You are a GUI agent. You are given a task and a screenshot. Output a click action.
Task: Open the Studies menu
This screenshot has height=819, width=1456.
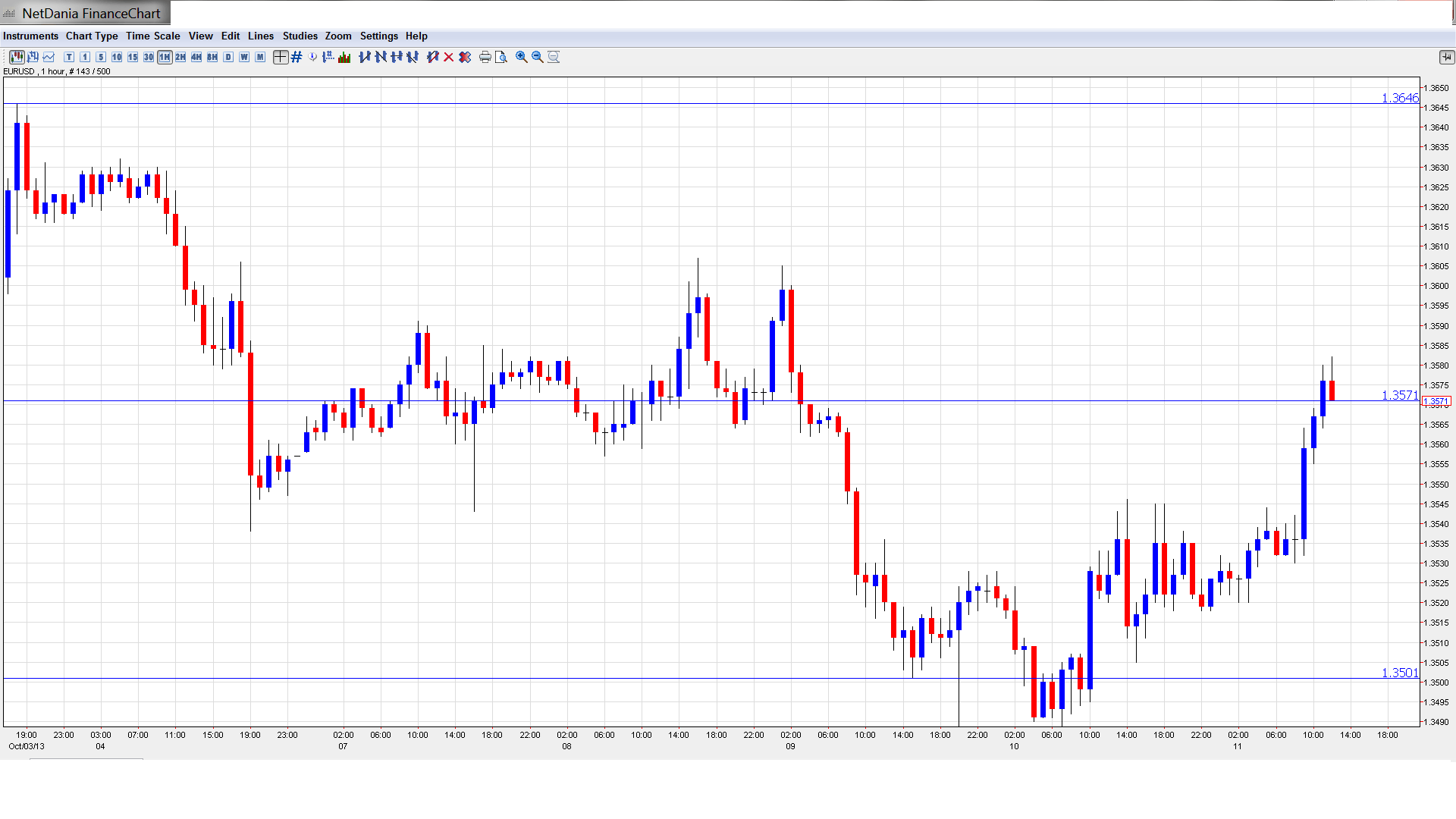(300, 36)
